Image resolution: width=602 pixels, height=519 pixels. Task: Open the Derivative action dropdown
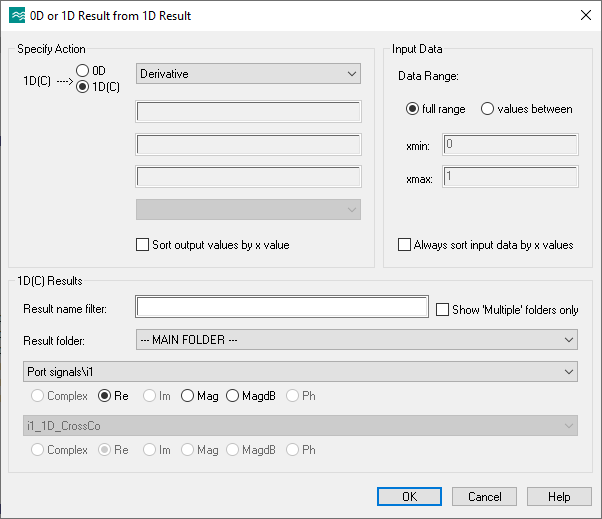[x=248, y=74]
